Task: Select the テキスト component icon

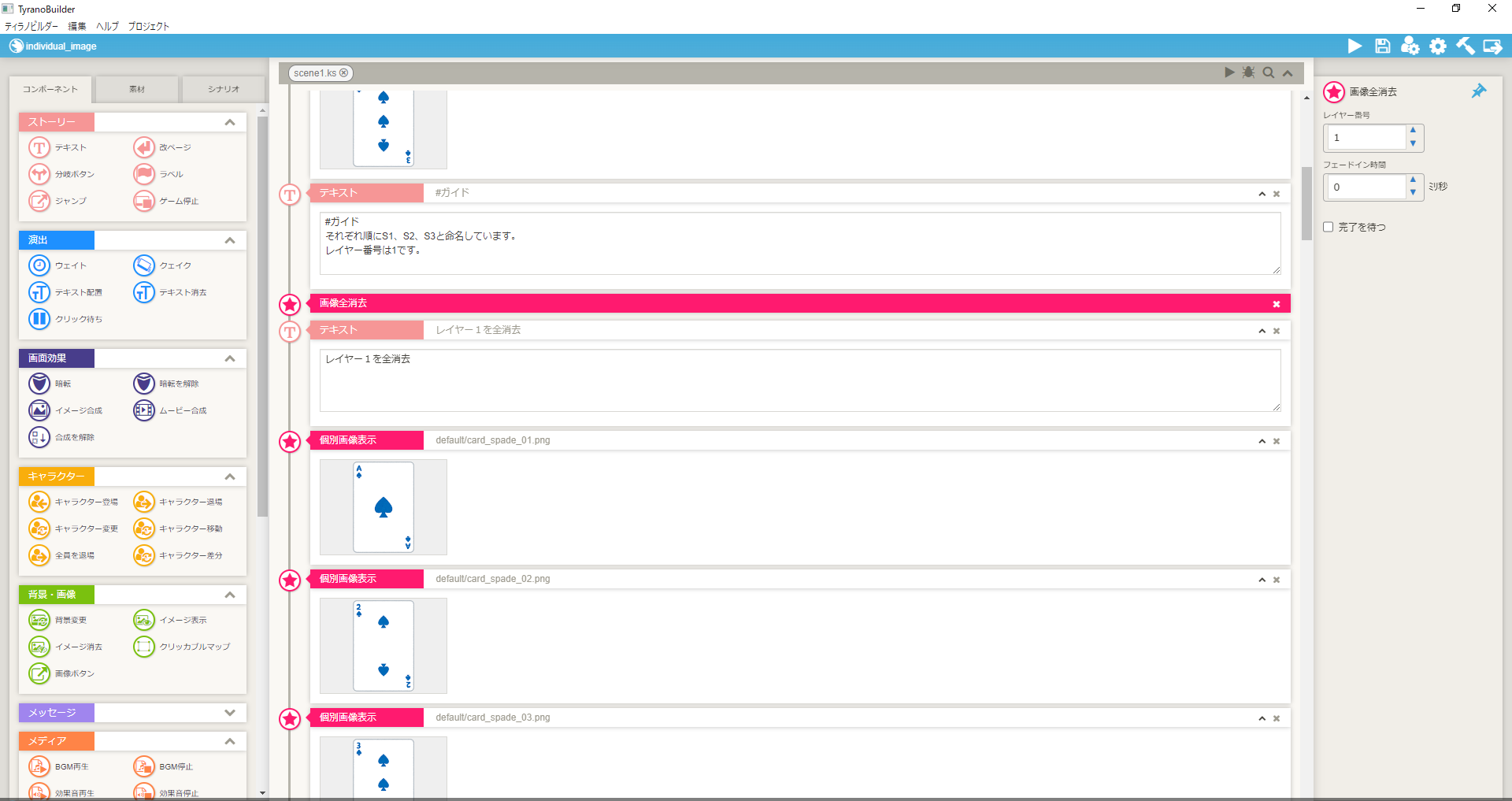Action: click(x=39, y=147)
